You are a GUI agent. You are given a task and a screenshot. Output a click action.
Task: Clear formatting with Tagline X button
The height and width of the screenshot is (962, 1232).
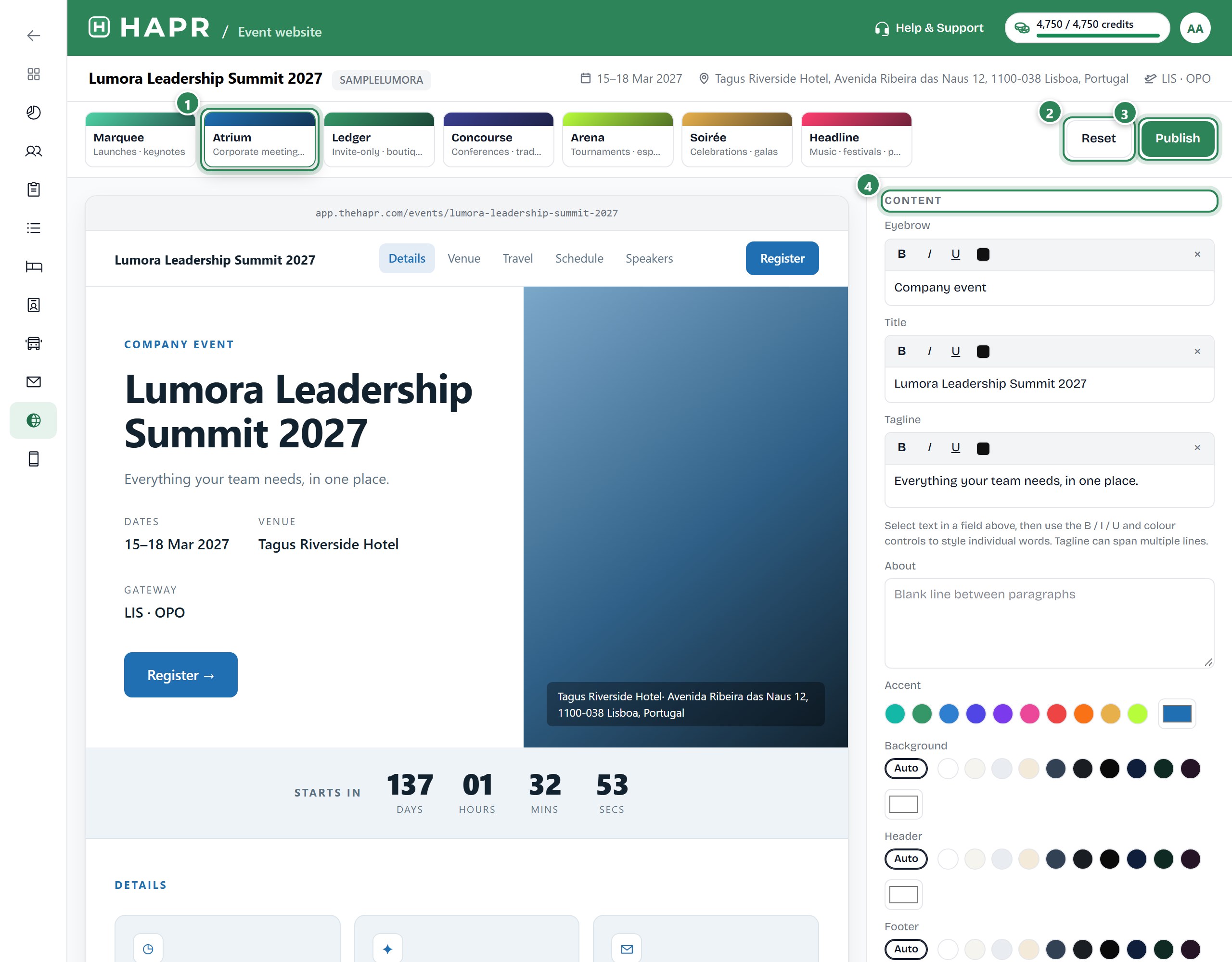1197,448
